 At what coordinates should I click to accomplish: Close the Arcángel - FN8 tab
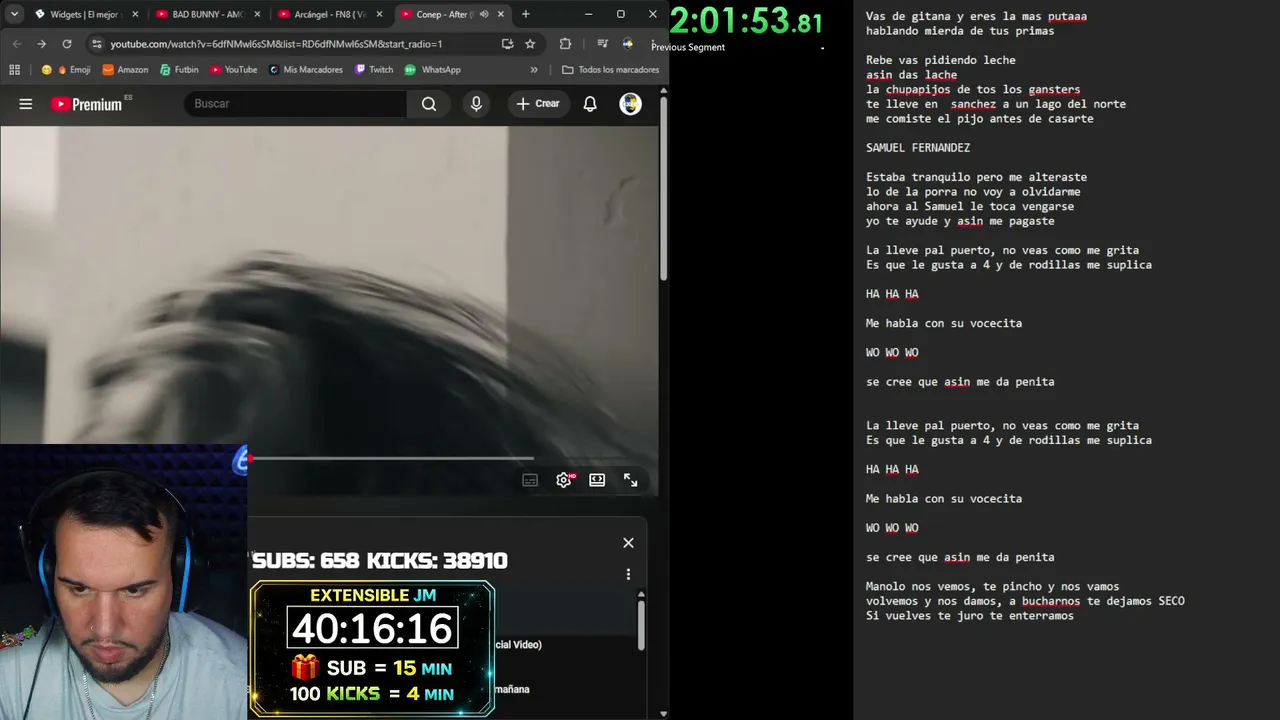click(379, 14)
